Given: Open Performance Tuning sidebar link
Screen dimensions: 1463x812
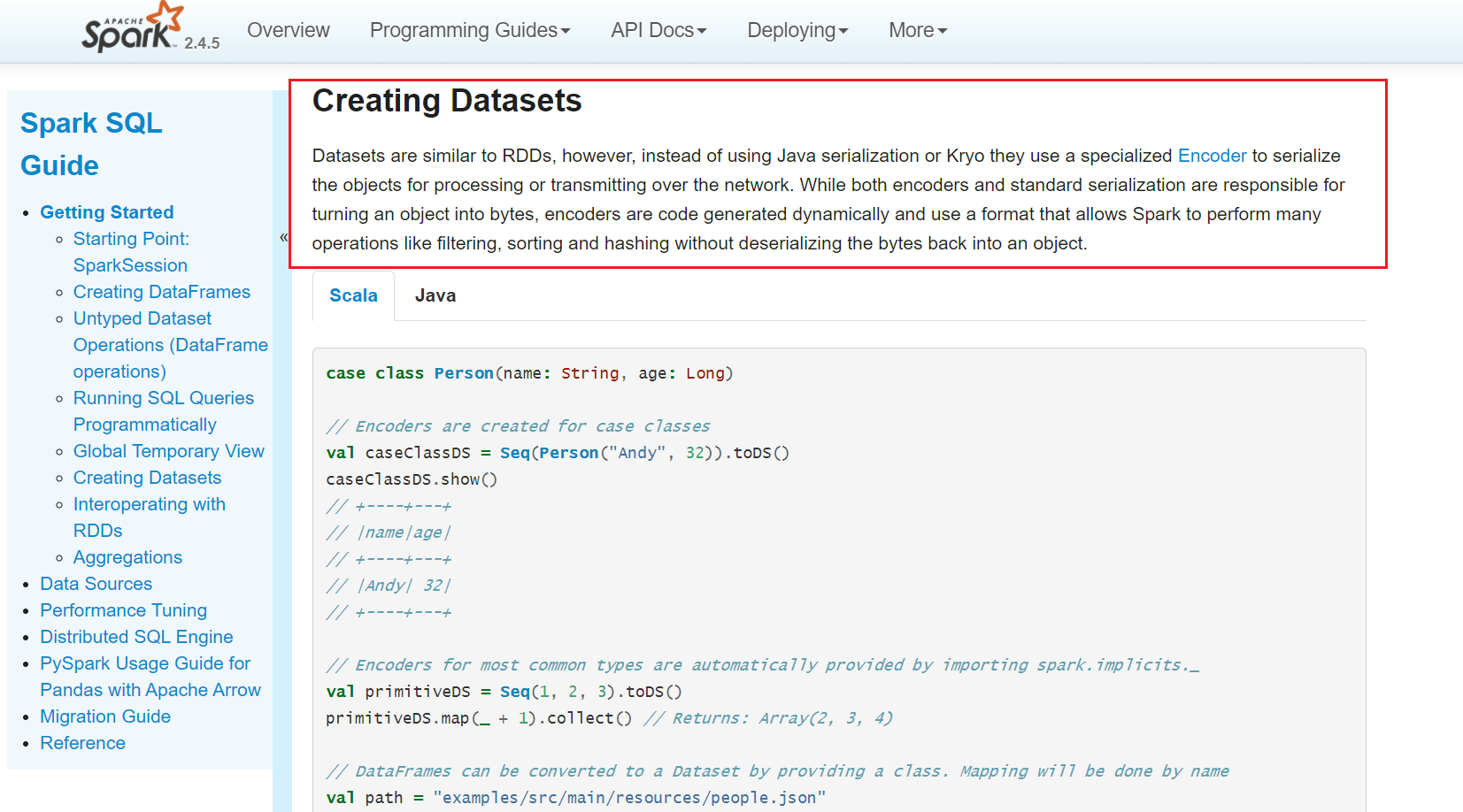Looking at the screenshot, I should click(x=124, y=610).
